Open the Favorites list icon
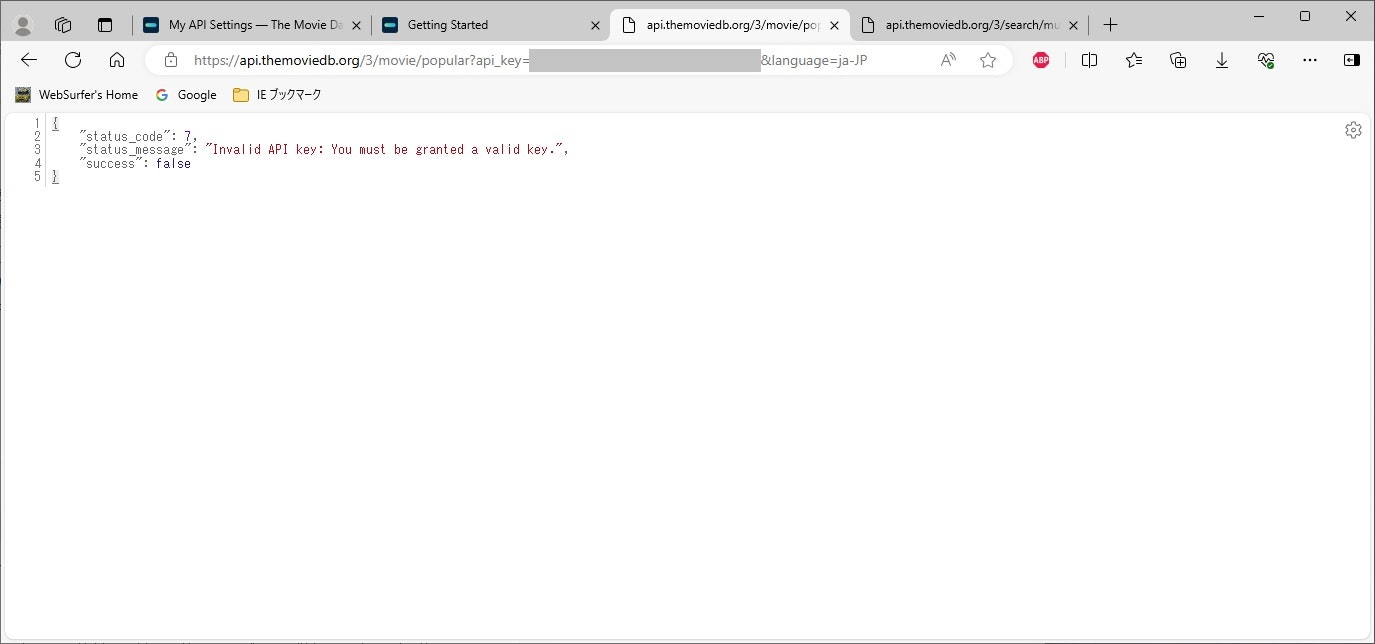This screenshot has height=644, width=1375. [x=1134, y=60]
